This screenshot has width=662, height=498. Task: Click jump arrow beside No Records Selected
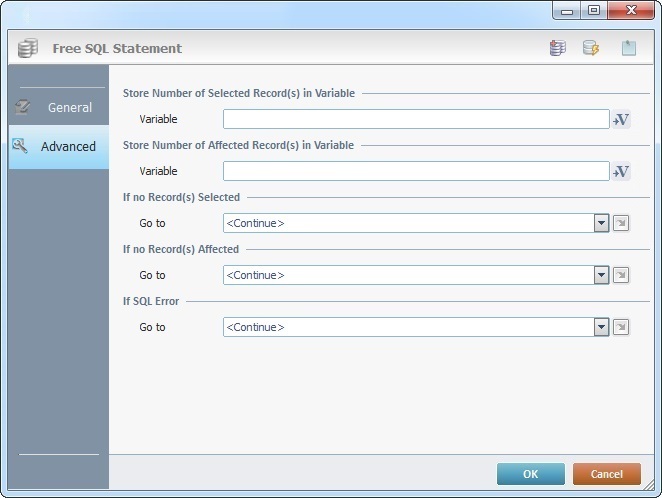click(x=621, y=223)
